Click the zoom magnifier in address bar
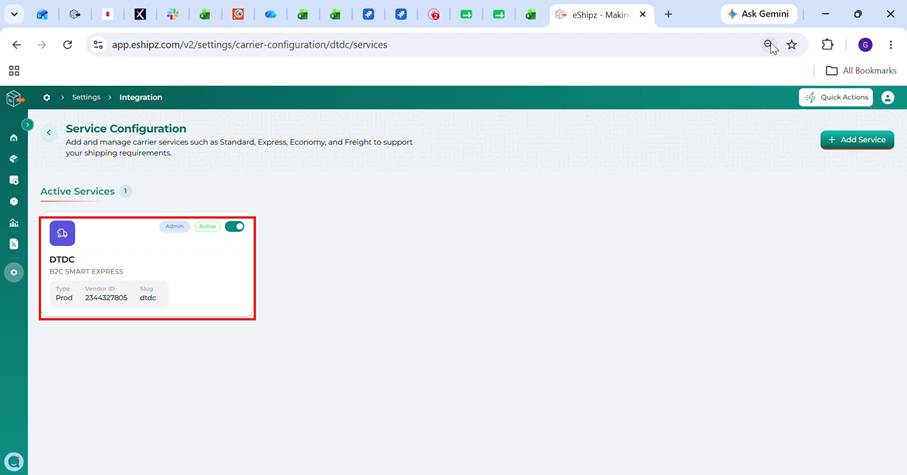Image resolution: width=907 pixels, height=475 pixels. pos(768,45)
